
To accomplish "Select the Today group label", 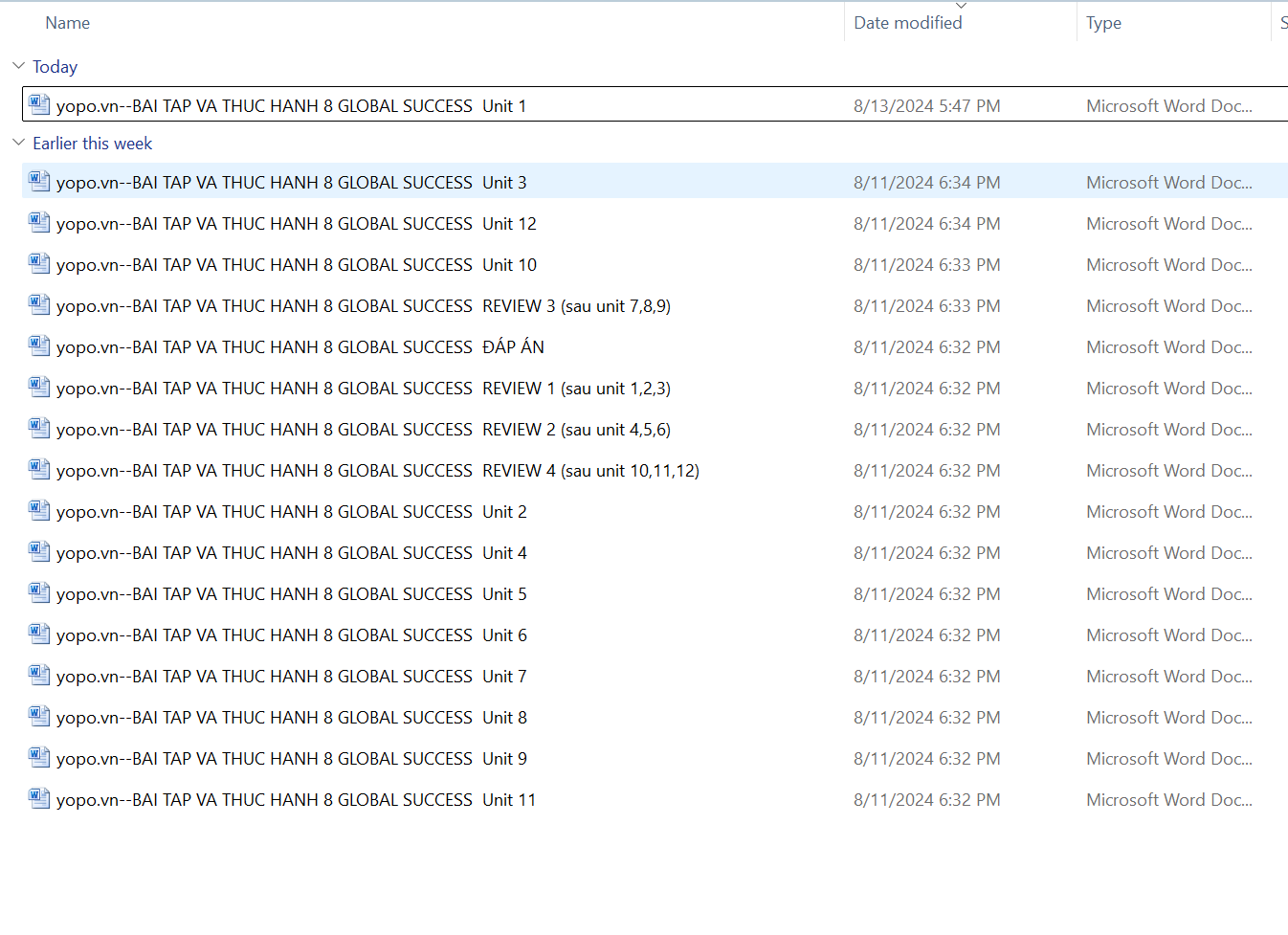I will pos(55,67).
